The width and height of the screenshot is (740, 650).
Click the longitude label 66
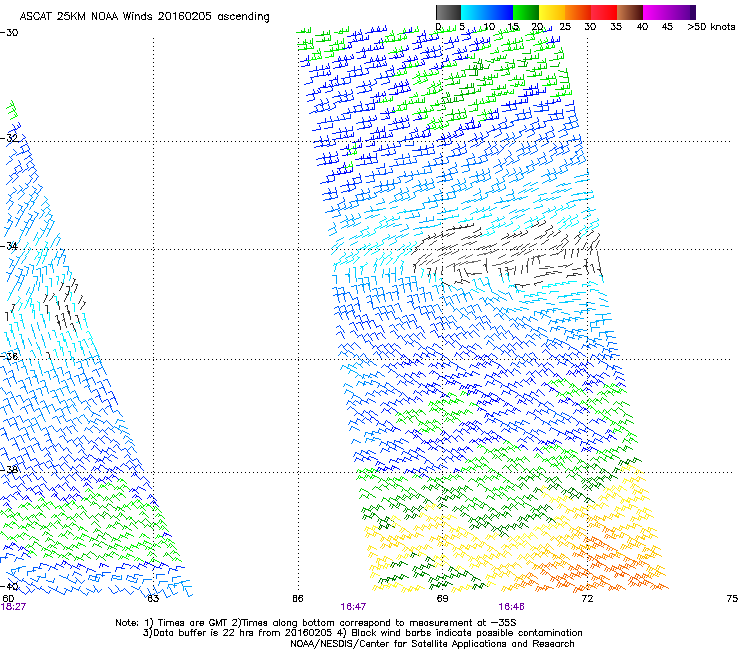click(x=298, y=599)
